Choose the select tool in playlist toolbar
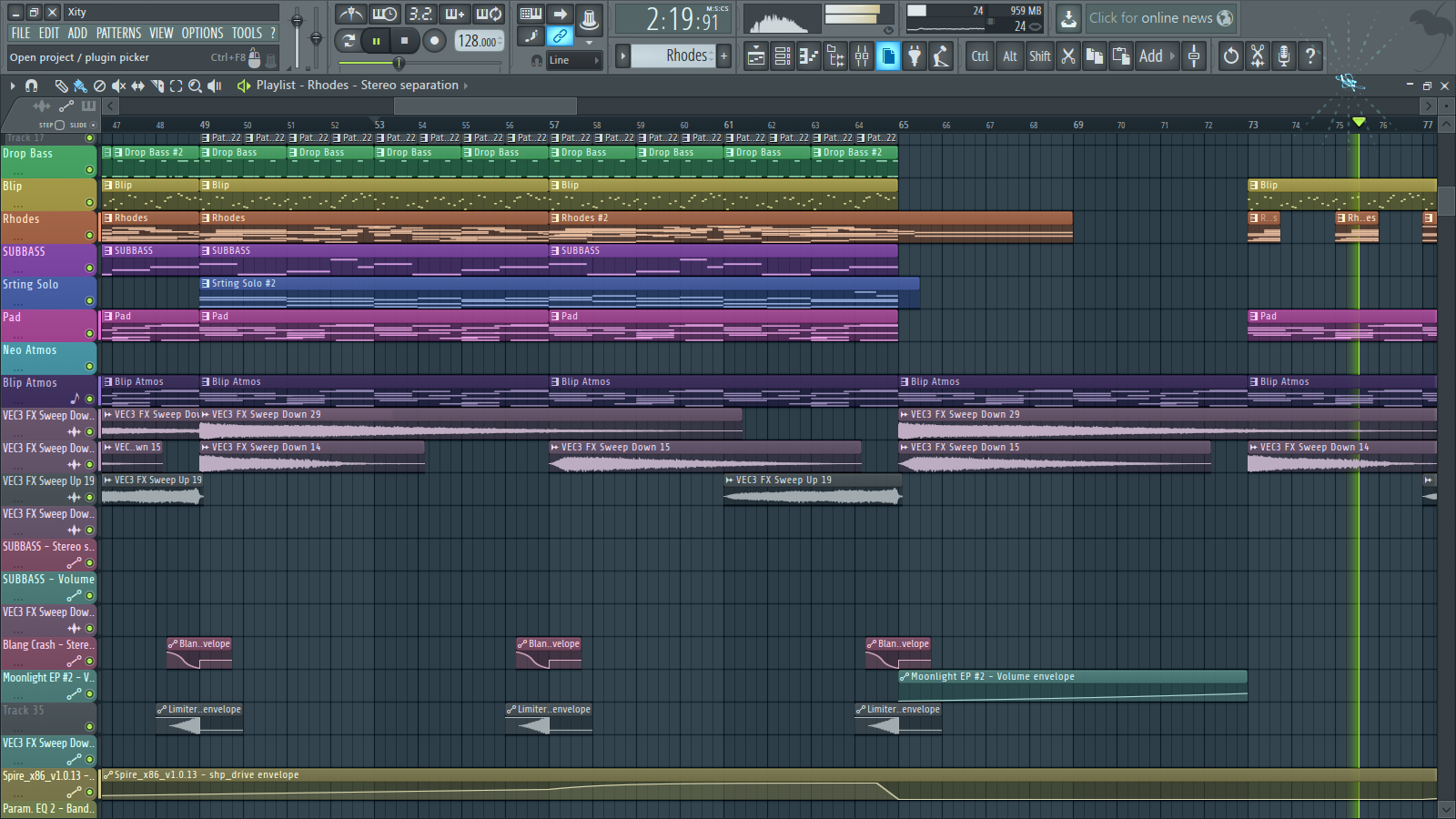1456x819 pixels. [x=176, y=86]
